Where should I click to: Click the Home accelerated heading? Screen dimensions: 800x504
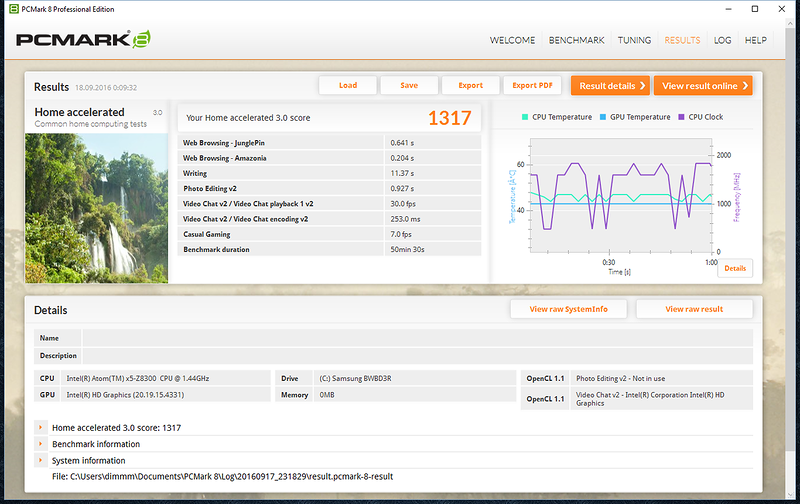tap(80, 112)
